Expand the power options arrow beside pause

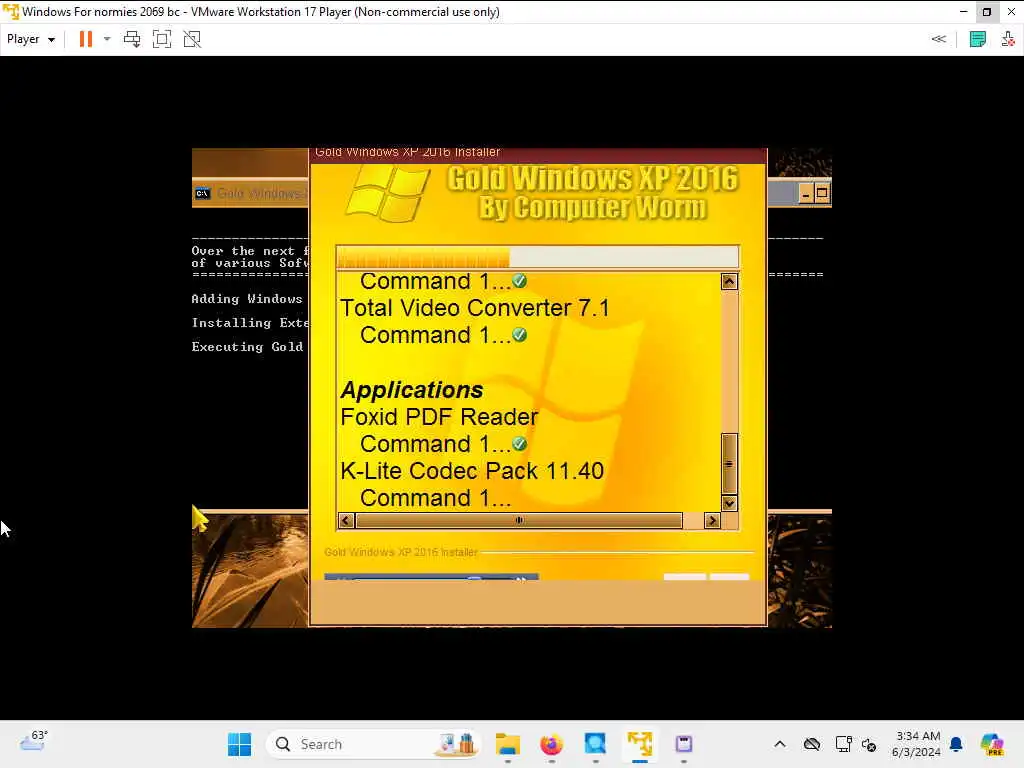pyautogui.click(x=107, y=39)
